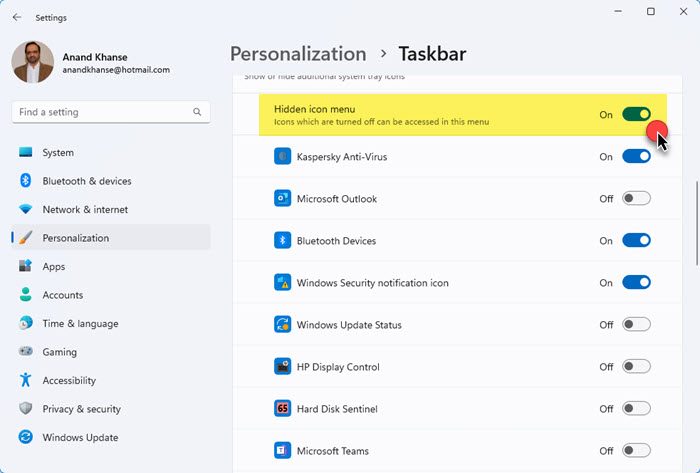Turn off the Hidden icon menu toggle

tap(636, 114)
